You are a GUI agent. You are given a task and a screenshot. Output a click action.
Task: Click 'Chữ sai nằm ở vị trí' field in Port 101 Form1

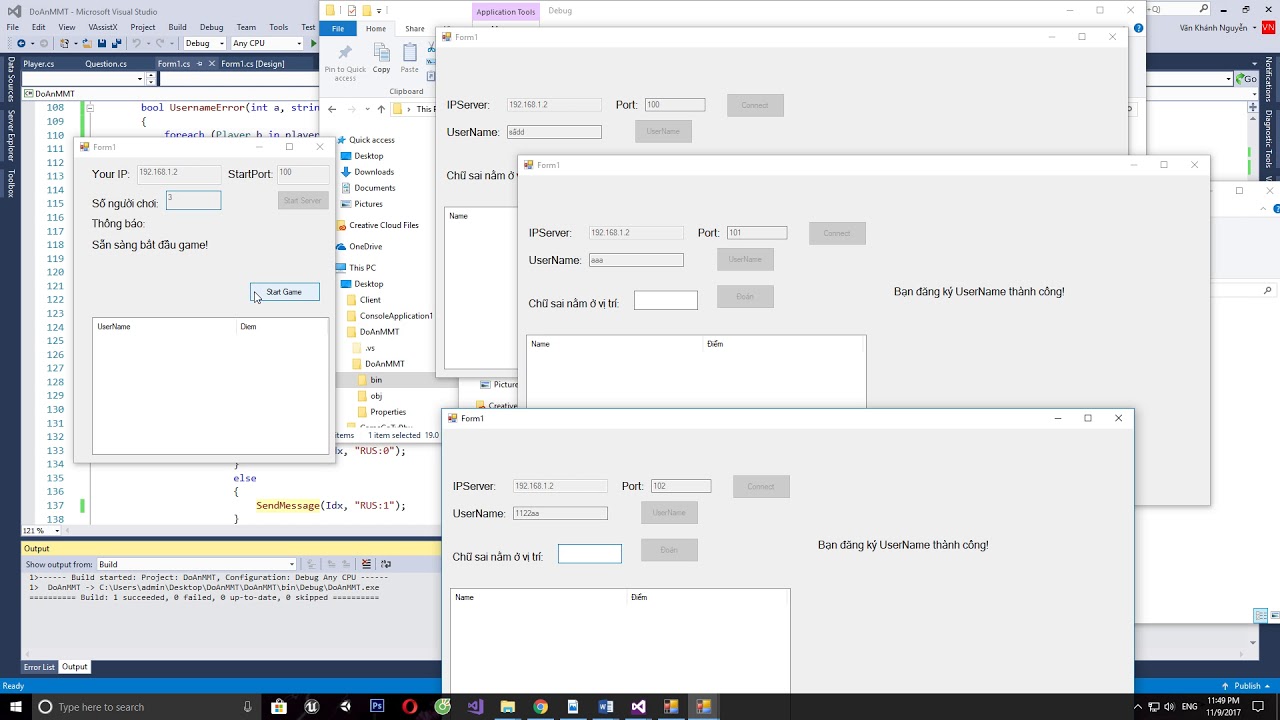(x=666, y=300)
